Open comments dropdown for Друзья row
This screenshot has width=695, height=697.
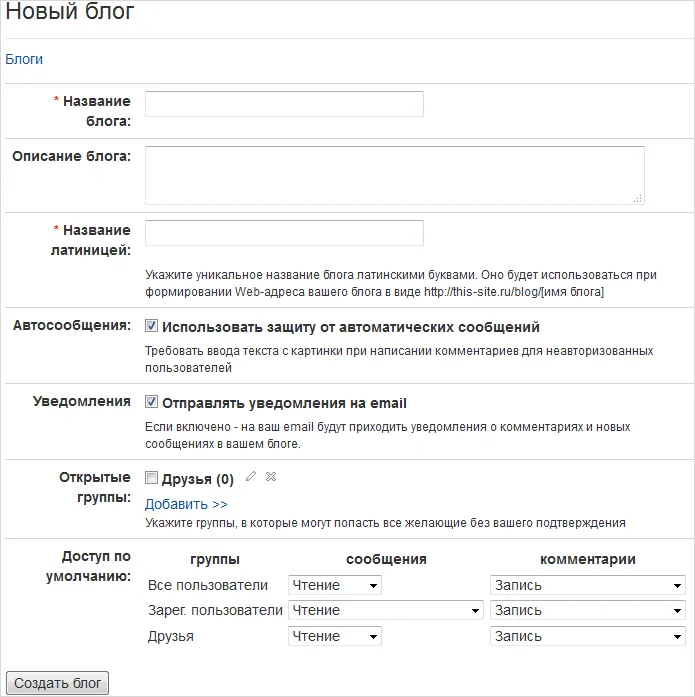[587, 636]
